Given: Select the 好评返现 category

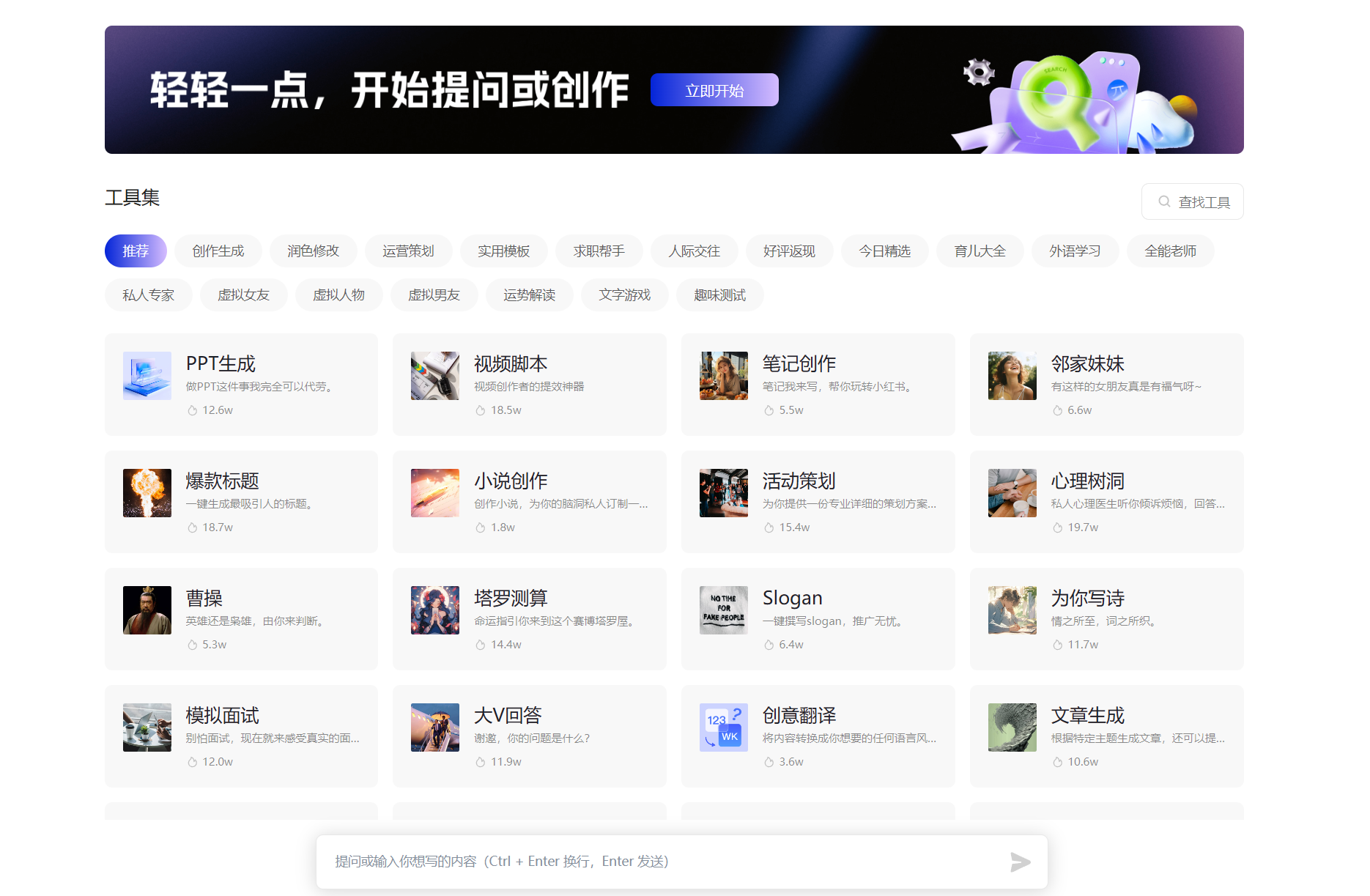Looking at the screenshot, I should (790, 251).
